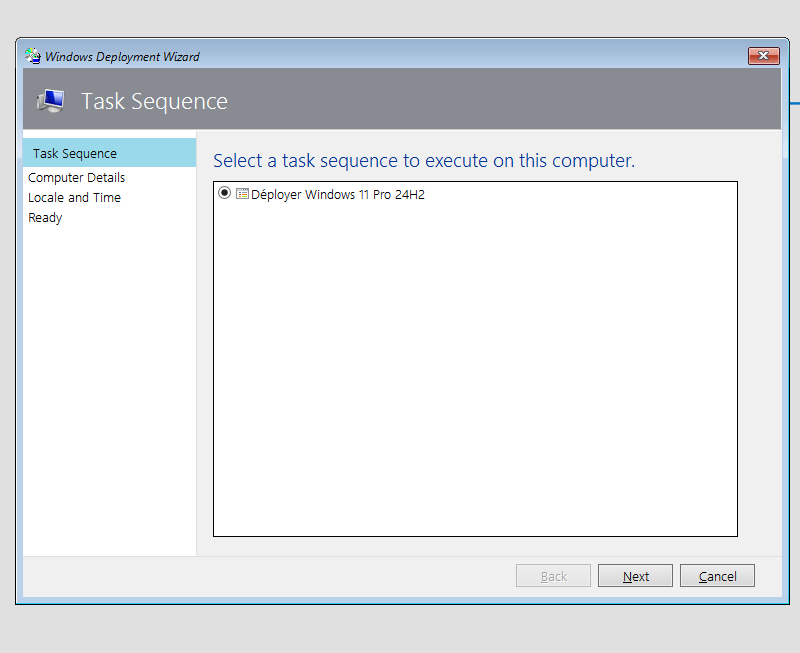
Task: Close the wizard with the red X button
Action: tap(763, 56)
